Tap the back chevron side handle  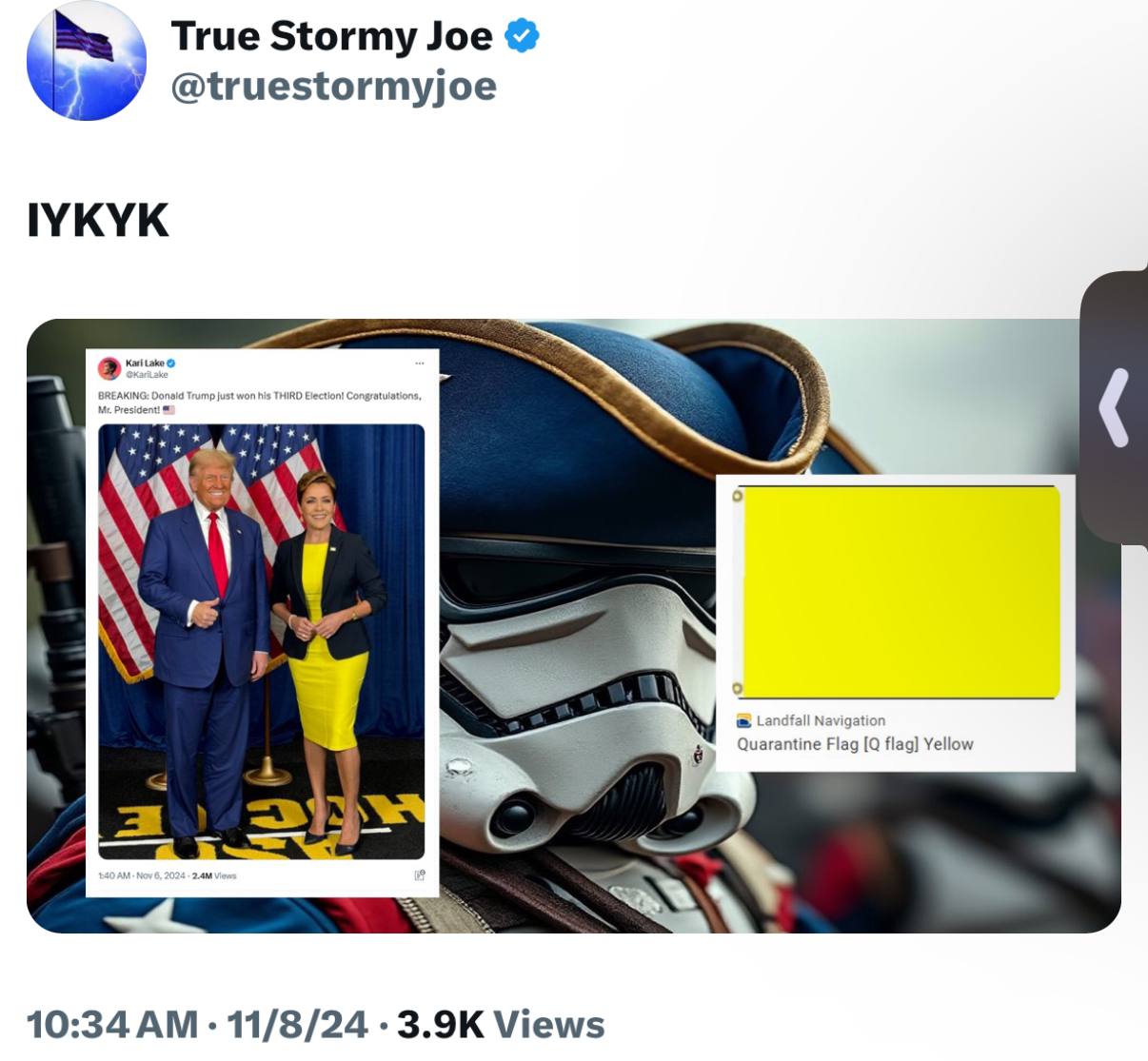pos(1114,407)
